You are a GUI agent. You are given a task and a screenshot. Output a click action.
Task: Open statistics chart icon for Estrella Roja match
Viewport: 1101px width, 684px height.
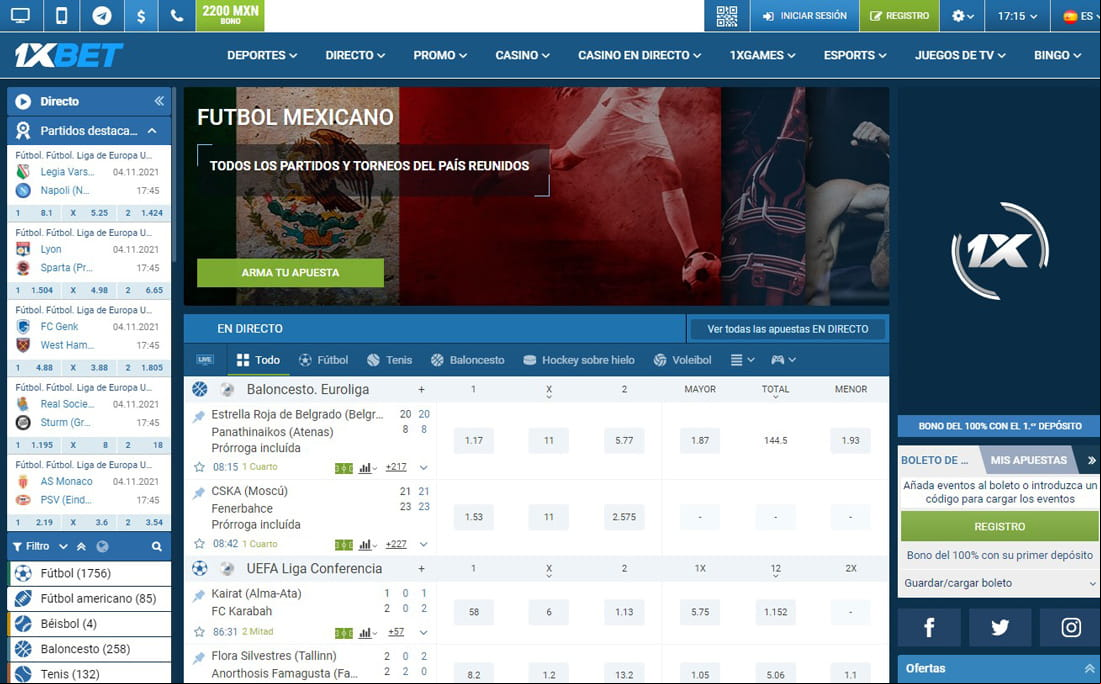[x=367, y=468]
